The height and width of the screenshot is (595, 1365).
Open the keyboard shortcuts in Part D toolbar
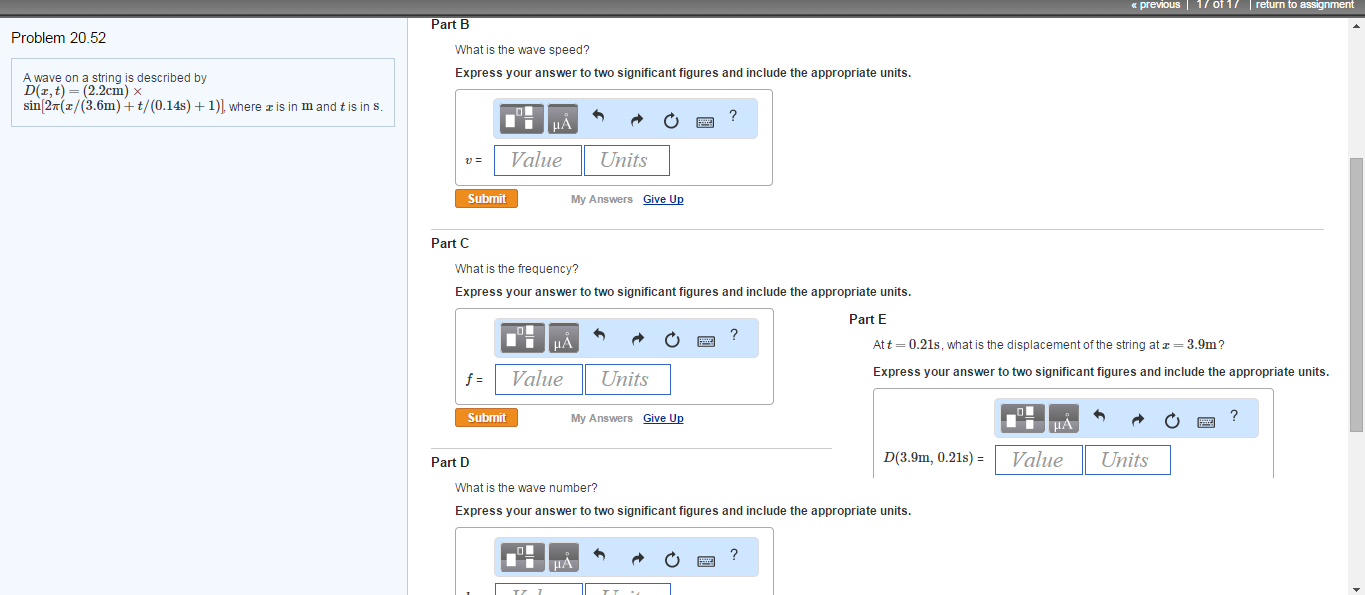click(706, 557)
